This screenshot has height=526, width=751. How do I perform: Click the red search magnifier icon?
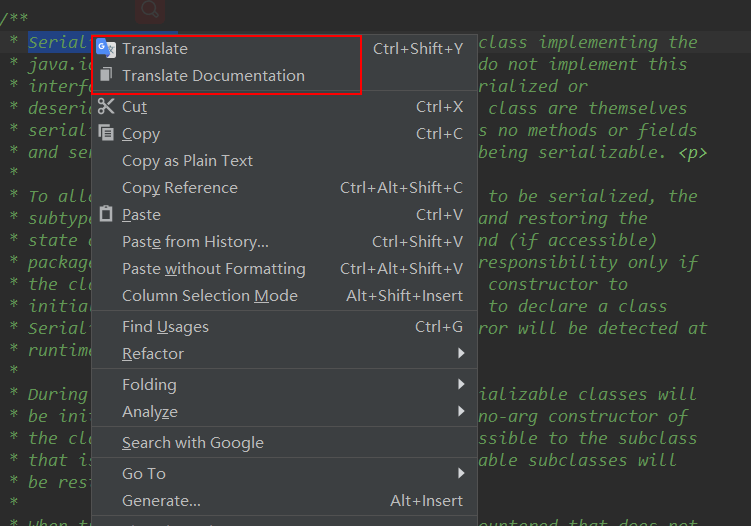pos(150,10)
